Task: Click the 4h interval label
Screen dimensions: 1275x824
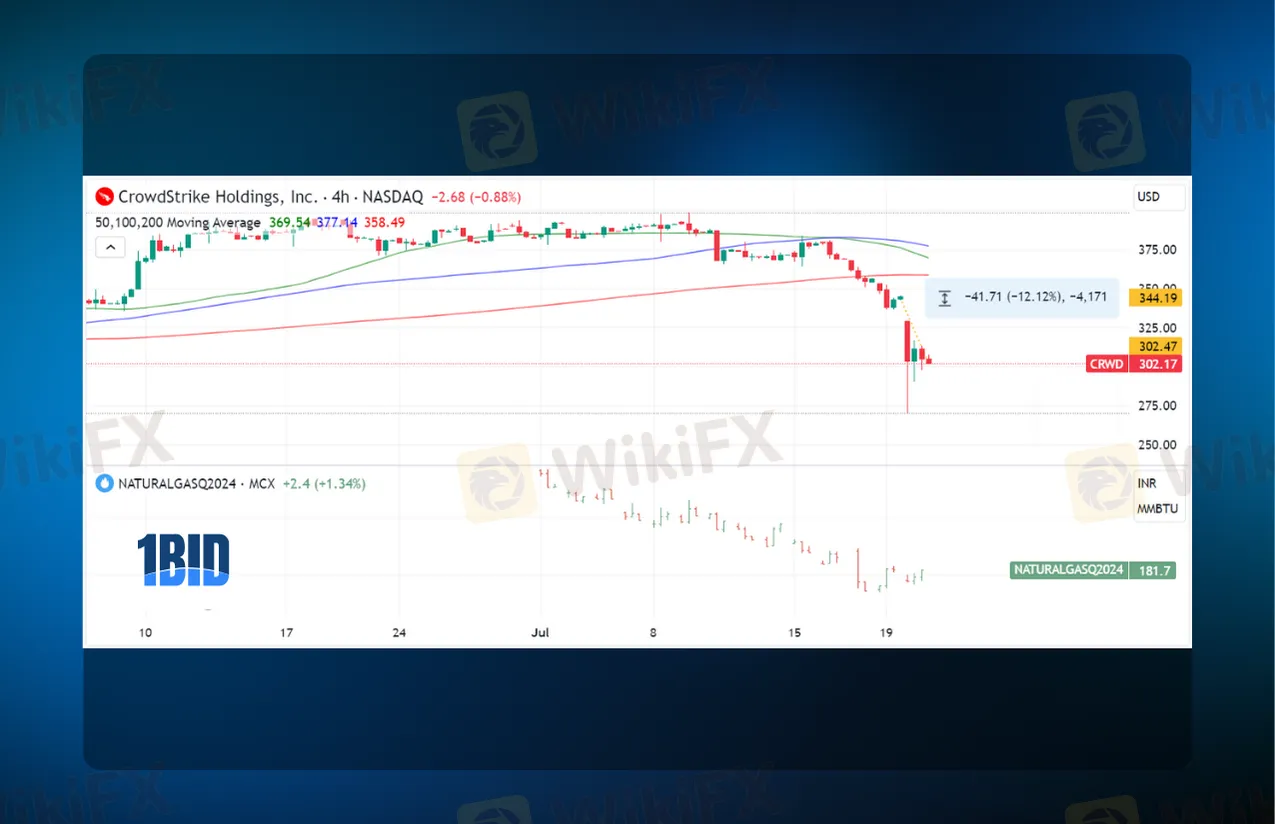Action: [338, 197]
